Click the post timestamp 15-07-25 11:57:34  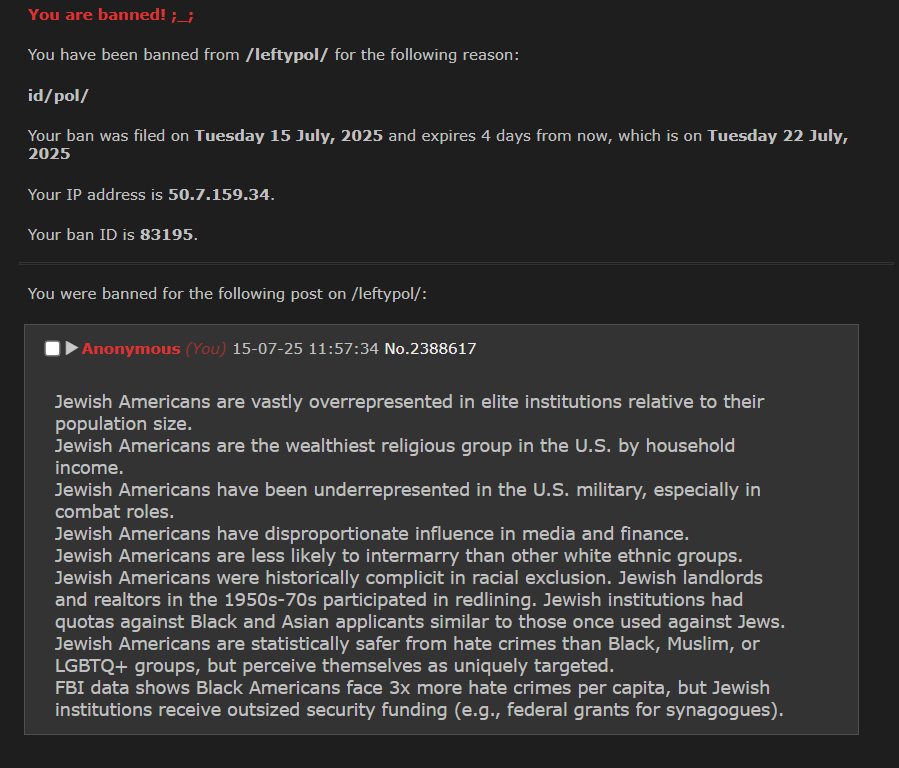coord(305,348)
